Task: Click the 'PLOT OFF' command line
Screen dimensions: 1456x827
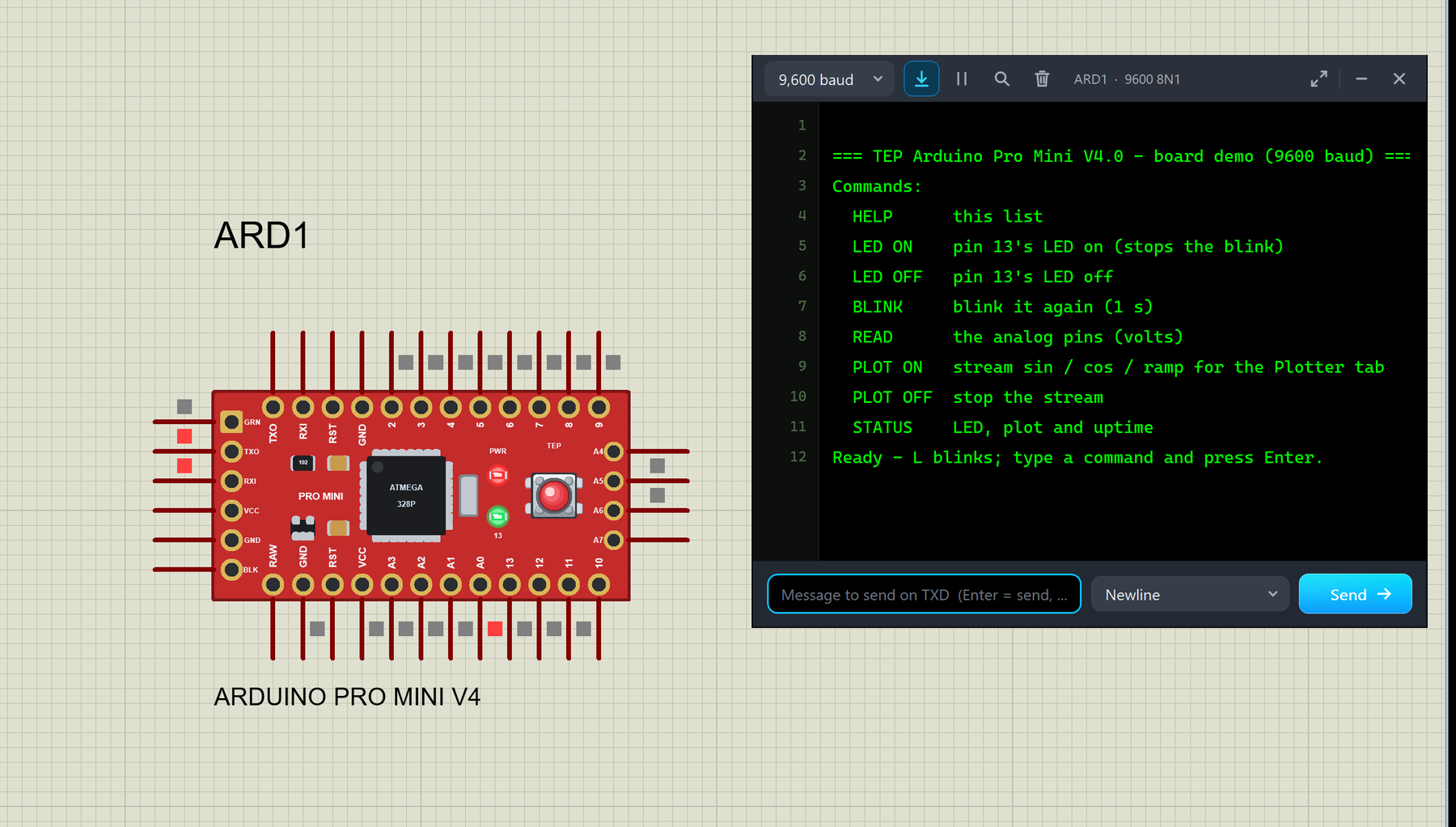Action: pos(977,397)
